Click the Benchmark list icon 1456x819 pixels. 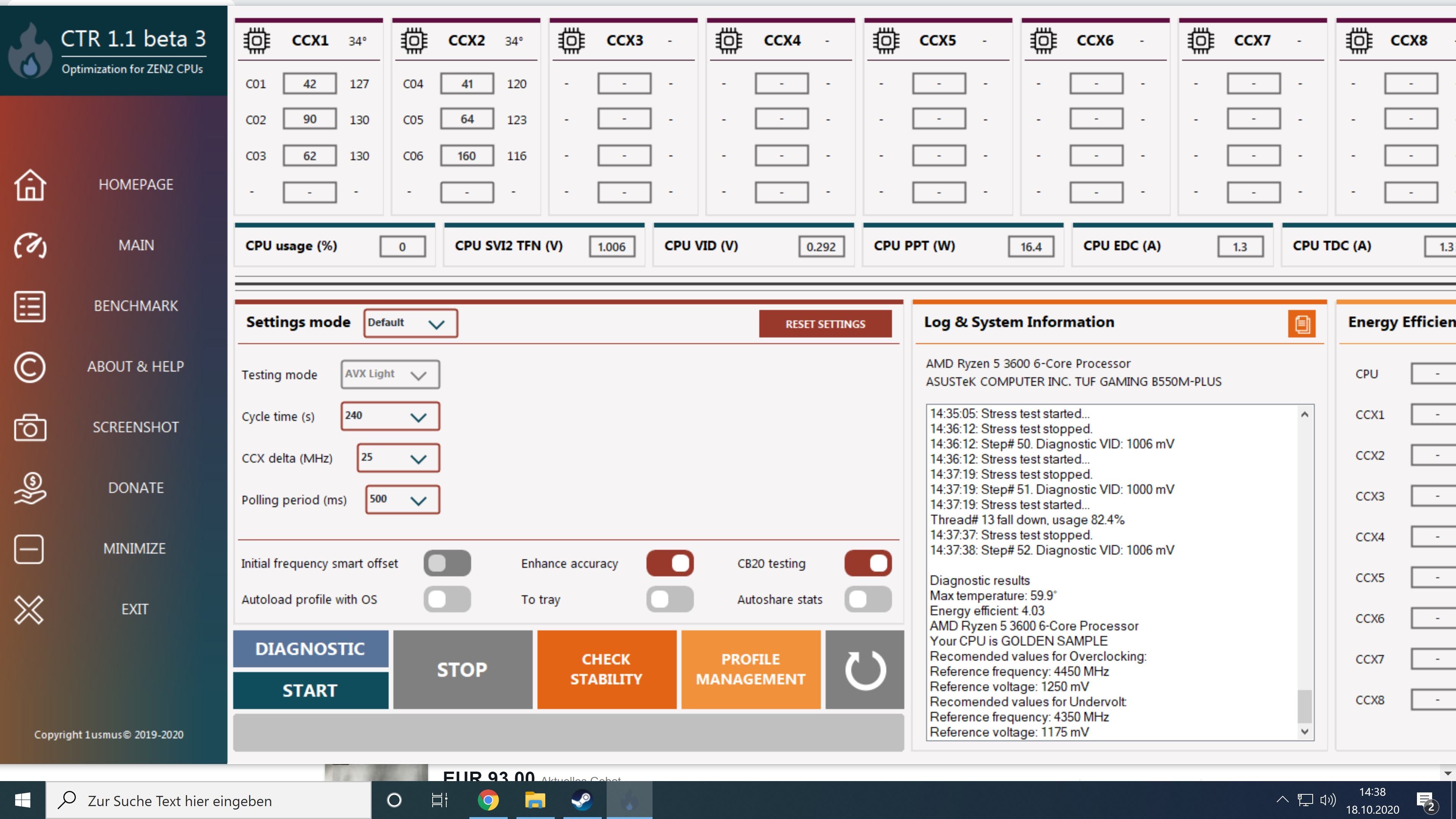pos(30,306)
